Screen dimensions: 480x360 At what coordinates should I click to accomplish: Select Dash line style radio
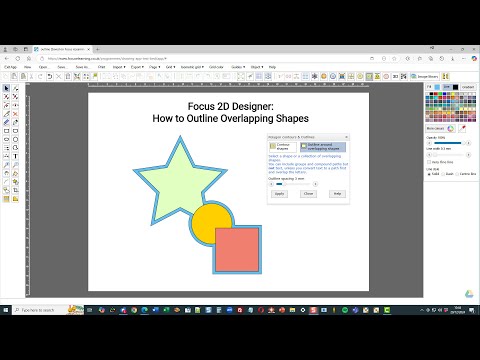[x=443, y=174]
